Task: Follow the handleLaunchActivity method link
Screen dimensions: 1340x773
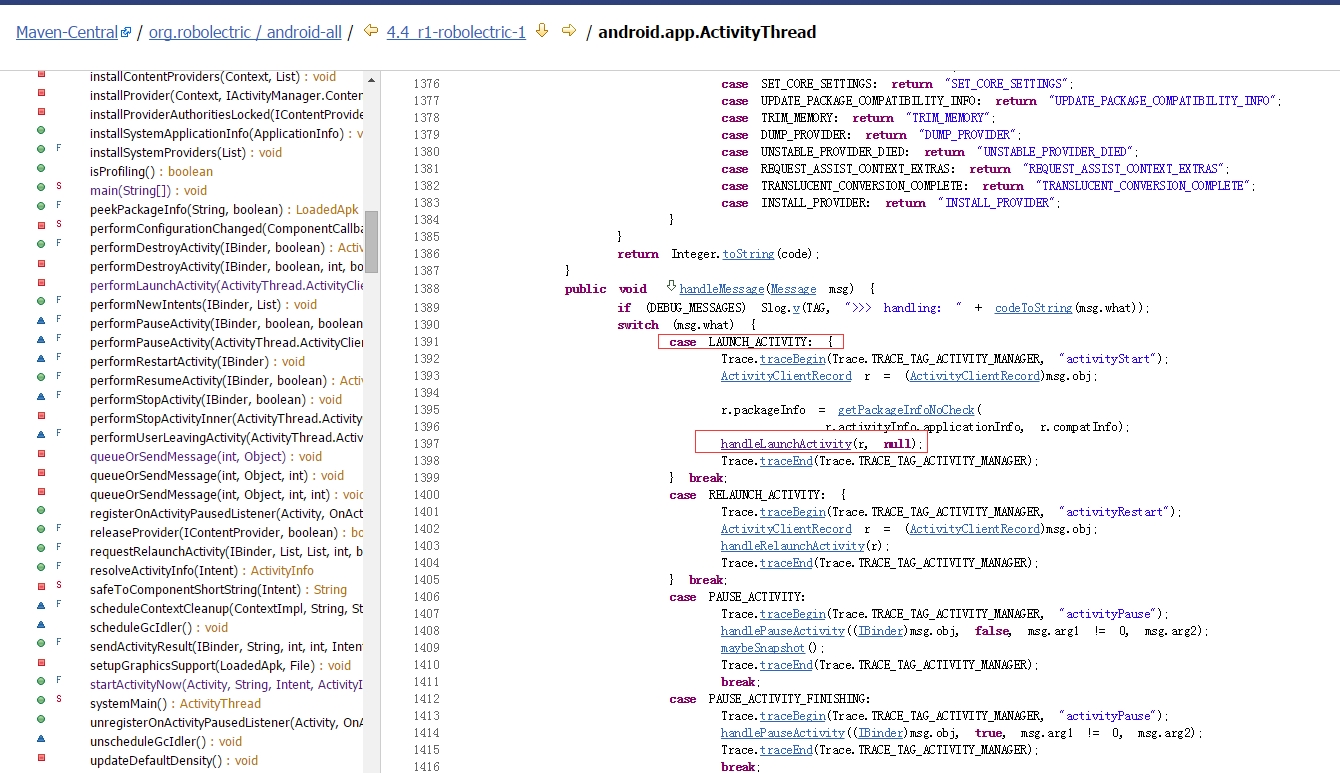Action: coord(786,443)
